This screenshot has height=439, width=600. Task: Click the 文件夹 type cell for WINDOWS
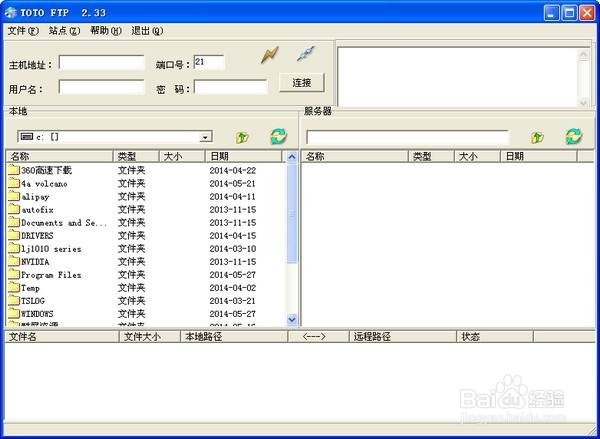131,313
